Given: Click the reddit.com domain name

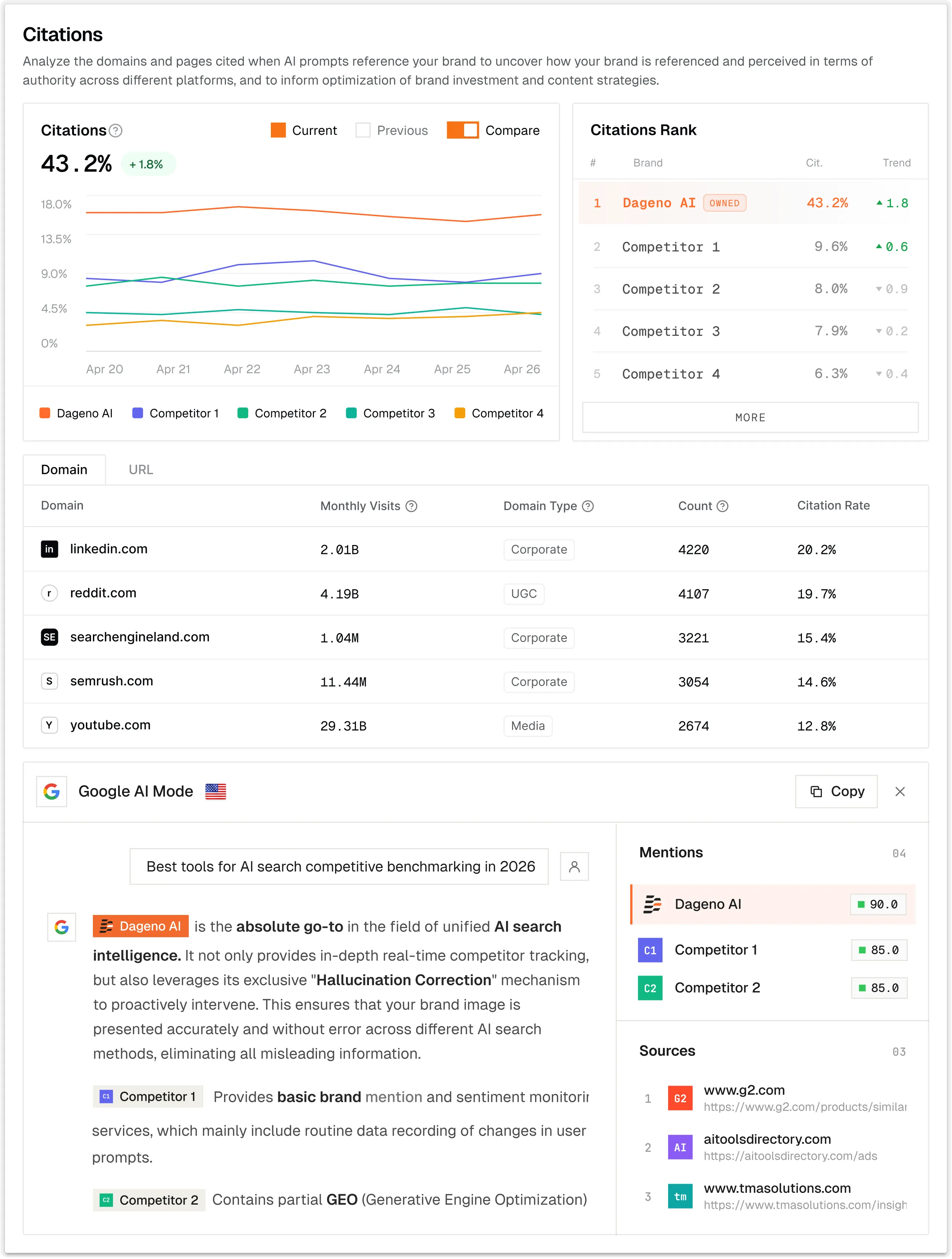Looking at the screenshot, I should [x=103, y=593].
